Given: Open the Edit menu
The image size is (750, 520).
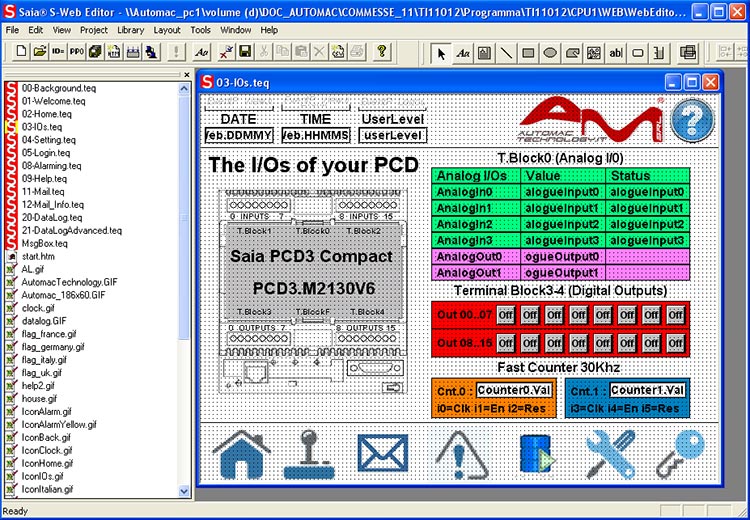Looking at the screenshot, I should 35,30.
